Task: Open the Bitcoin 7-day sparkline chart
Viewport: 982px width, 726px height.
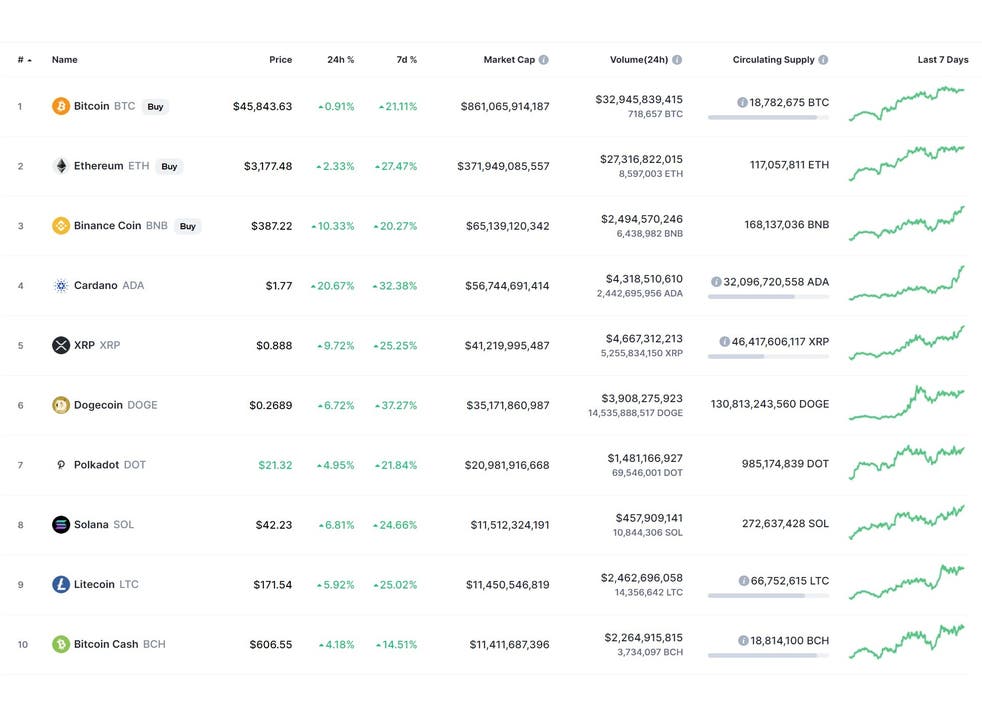Action: 907,104
